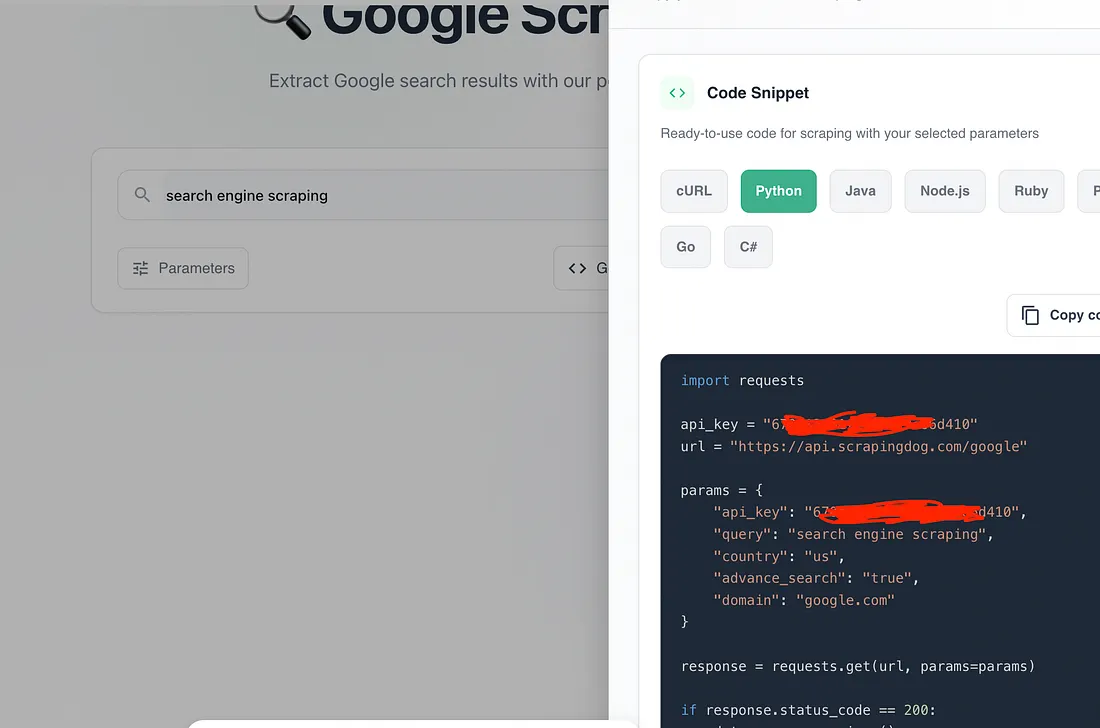Switch to the cURL code tab
The width and height of the screenshot is (1100, 728).
click(x=694, y=191)
